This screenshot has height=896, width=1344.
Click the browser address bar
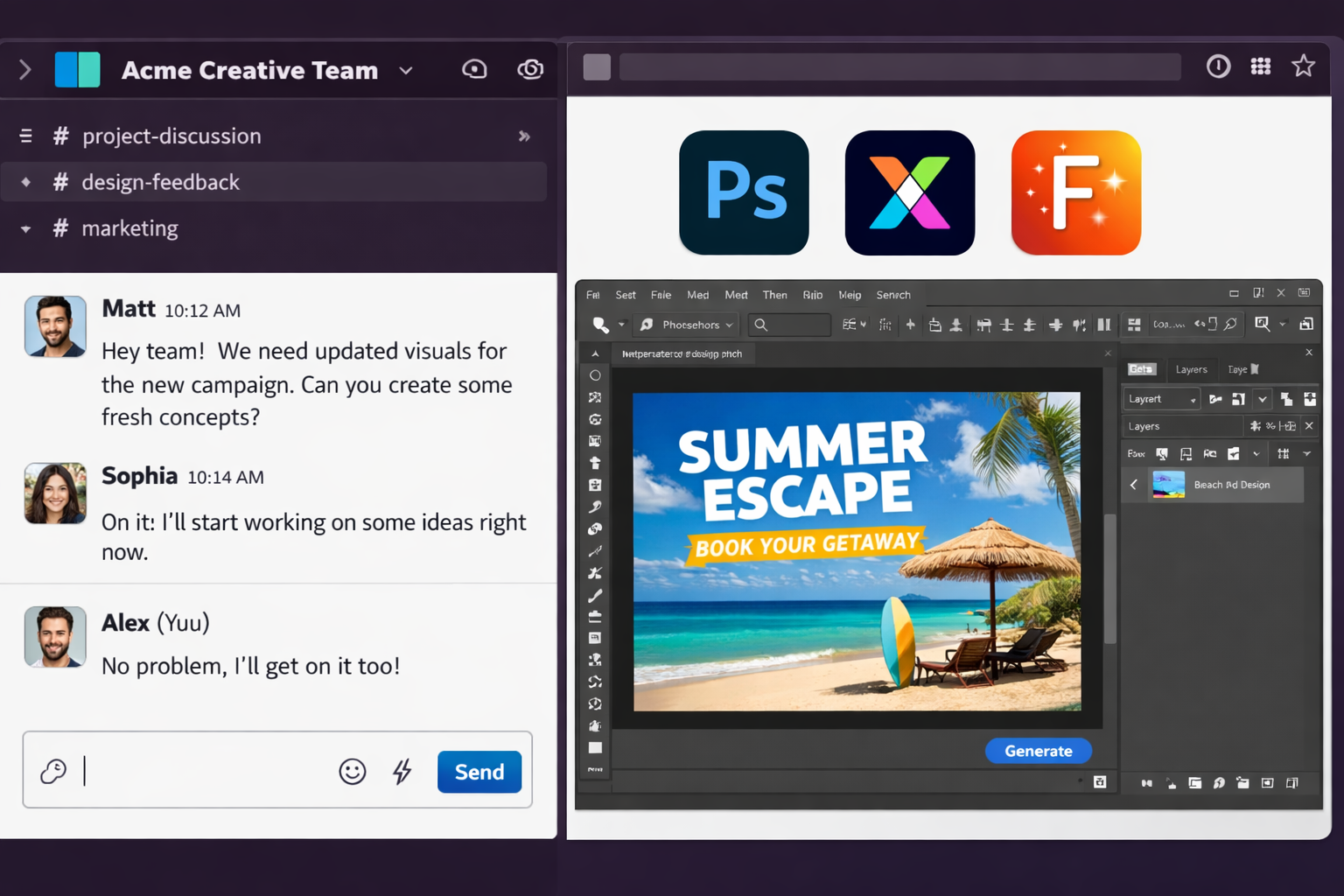point(899,67)
